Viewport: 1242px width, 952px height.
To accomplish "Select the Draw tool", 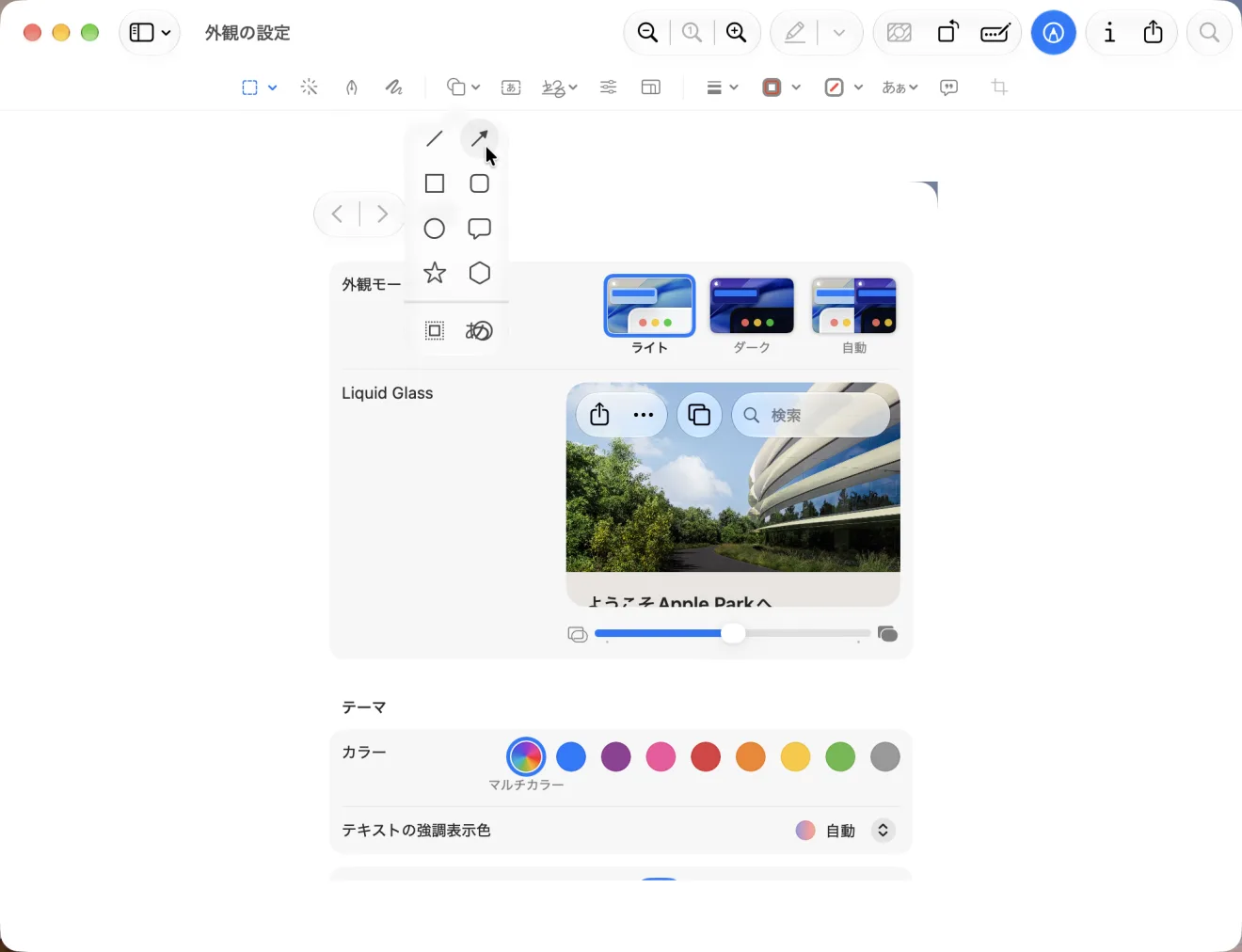I will [x=393, y=87].
